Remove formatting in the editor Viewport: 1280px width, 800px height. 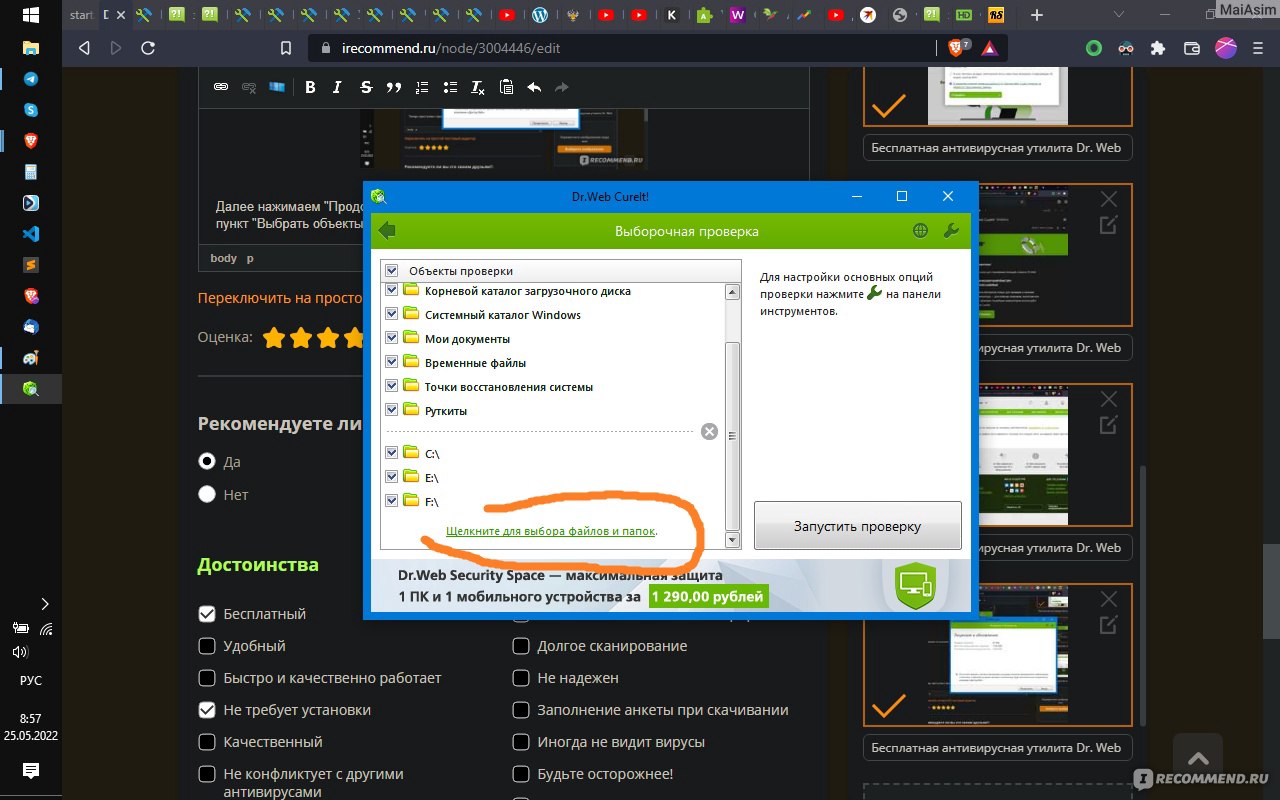478,87
